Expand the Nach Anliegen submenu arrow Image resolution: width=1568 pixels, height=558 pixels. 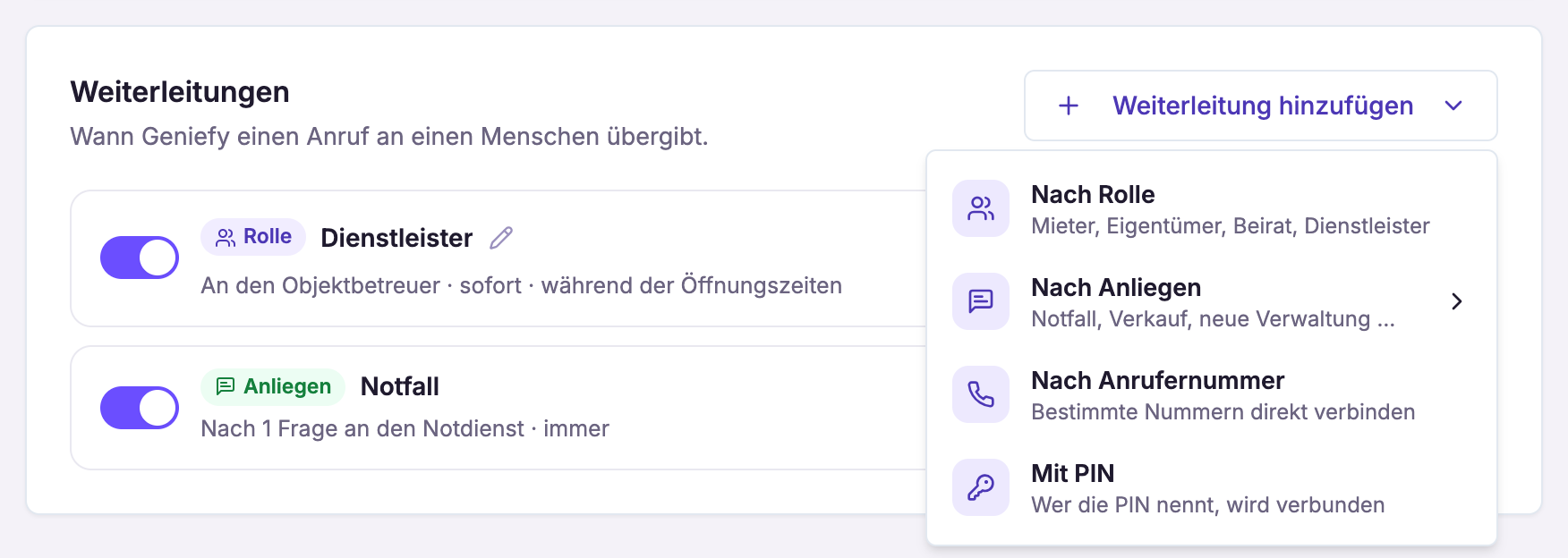tap(1457, 301)
